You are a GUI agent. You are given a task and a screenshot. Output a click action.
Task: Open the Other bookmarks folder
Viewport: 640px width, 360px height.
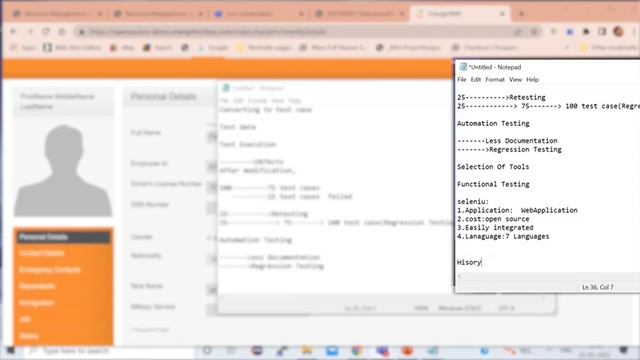609,48
